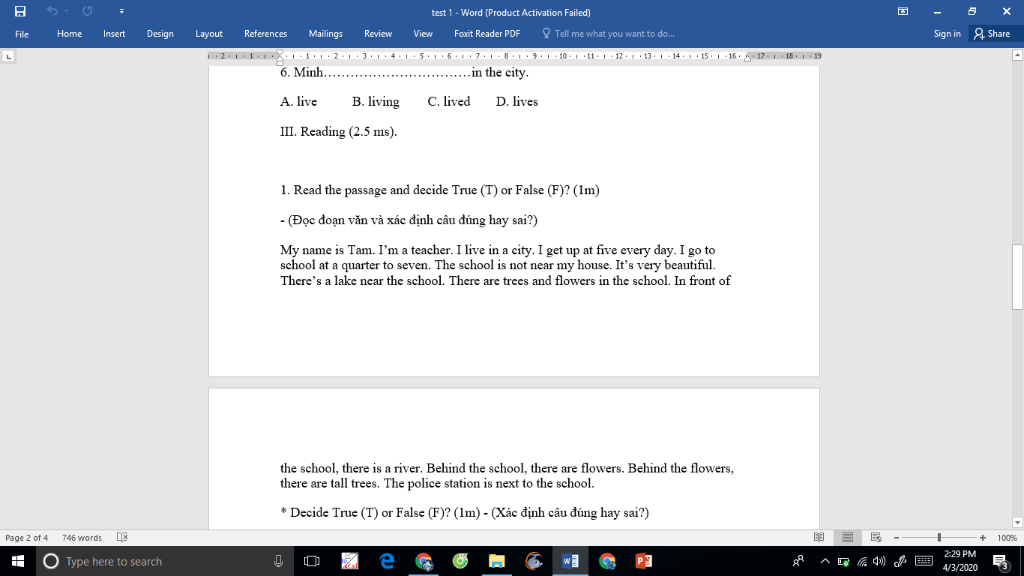This screenshot has height=576, width=1024.
Task: Click the answer option 'A. live'
Action: coord(298,102)
